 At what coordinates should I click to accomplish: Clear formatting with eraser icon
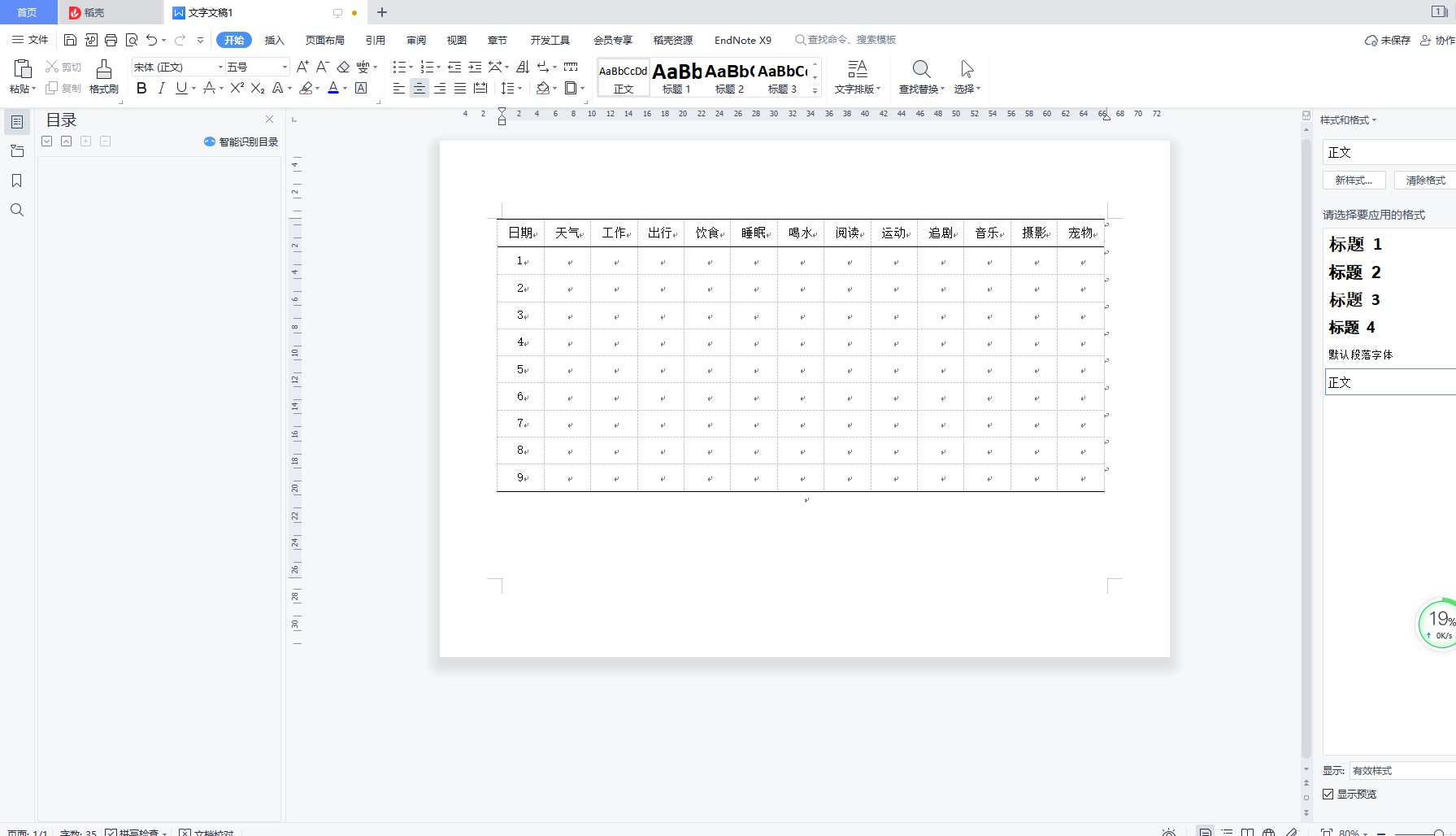click(343, 67)
